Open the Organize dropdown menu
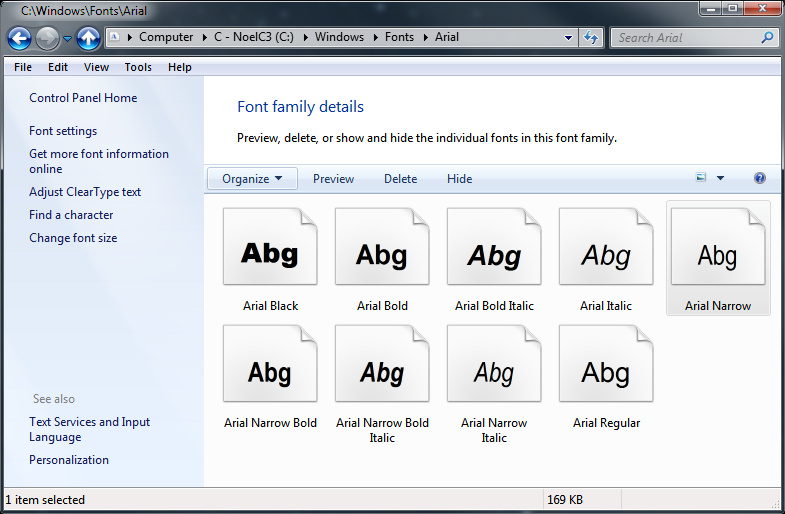Viewport: 785px width, 514px height. tap(252, 179)
